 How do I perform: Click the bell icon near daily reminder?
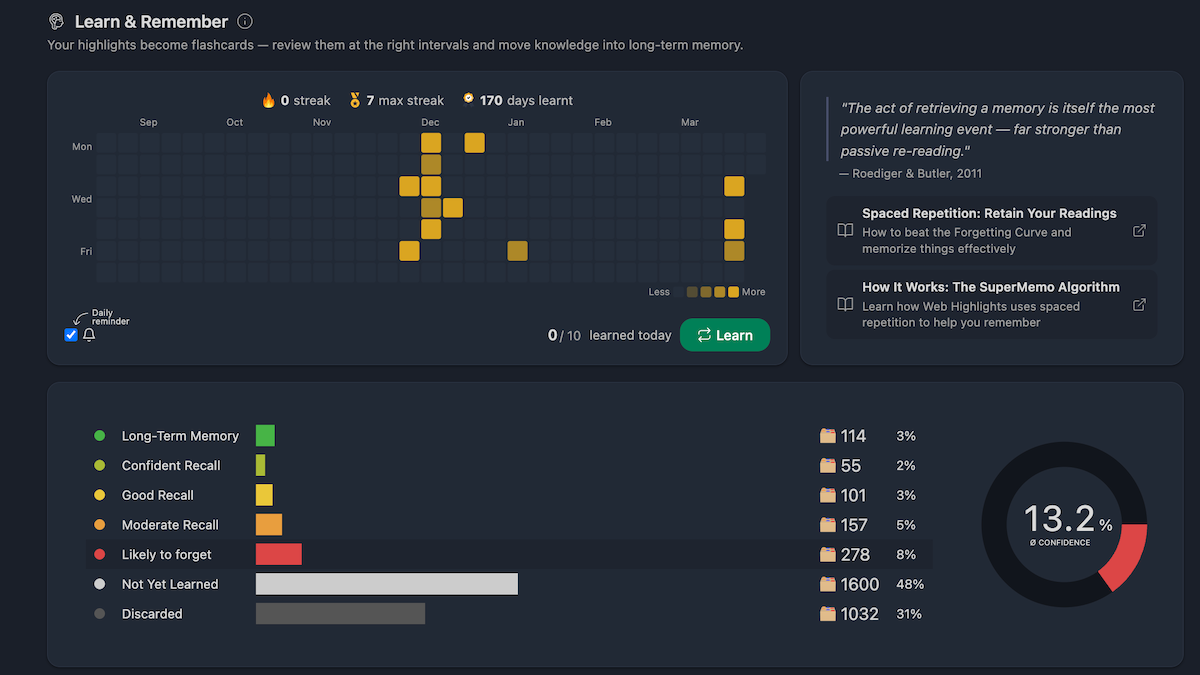(x=89, y=335)
